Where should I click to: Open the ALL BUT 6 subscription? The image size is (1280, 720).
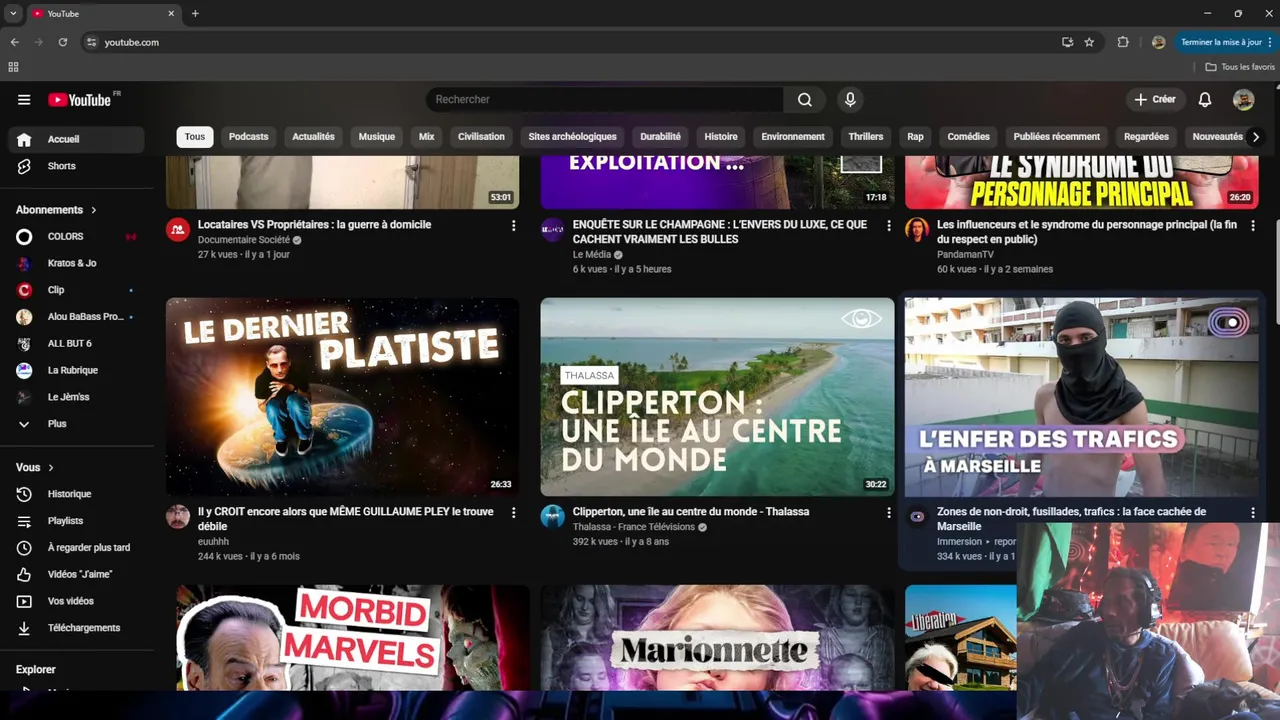tap(76, 344)
